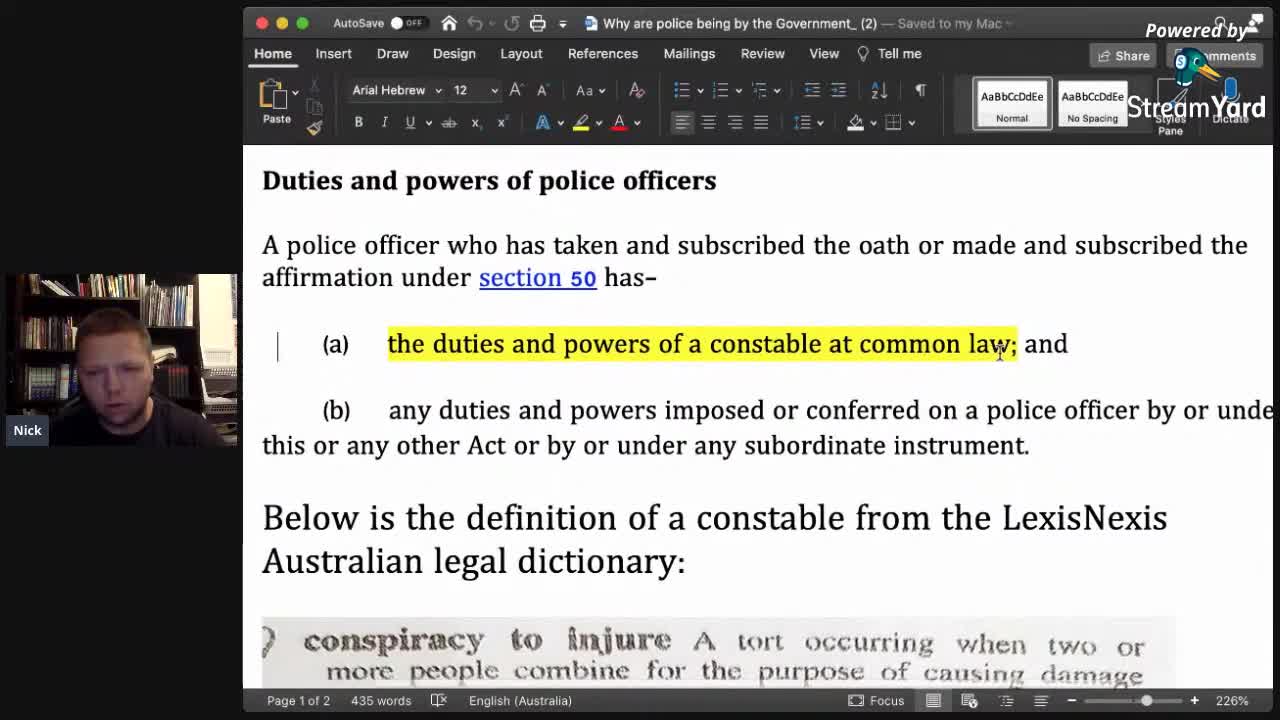Image resolution: width=1280 pixels, height=720 pixels.
Task: Expand the Paste options arrow
Action: [x=295, y=93]
